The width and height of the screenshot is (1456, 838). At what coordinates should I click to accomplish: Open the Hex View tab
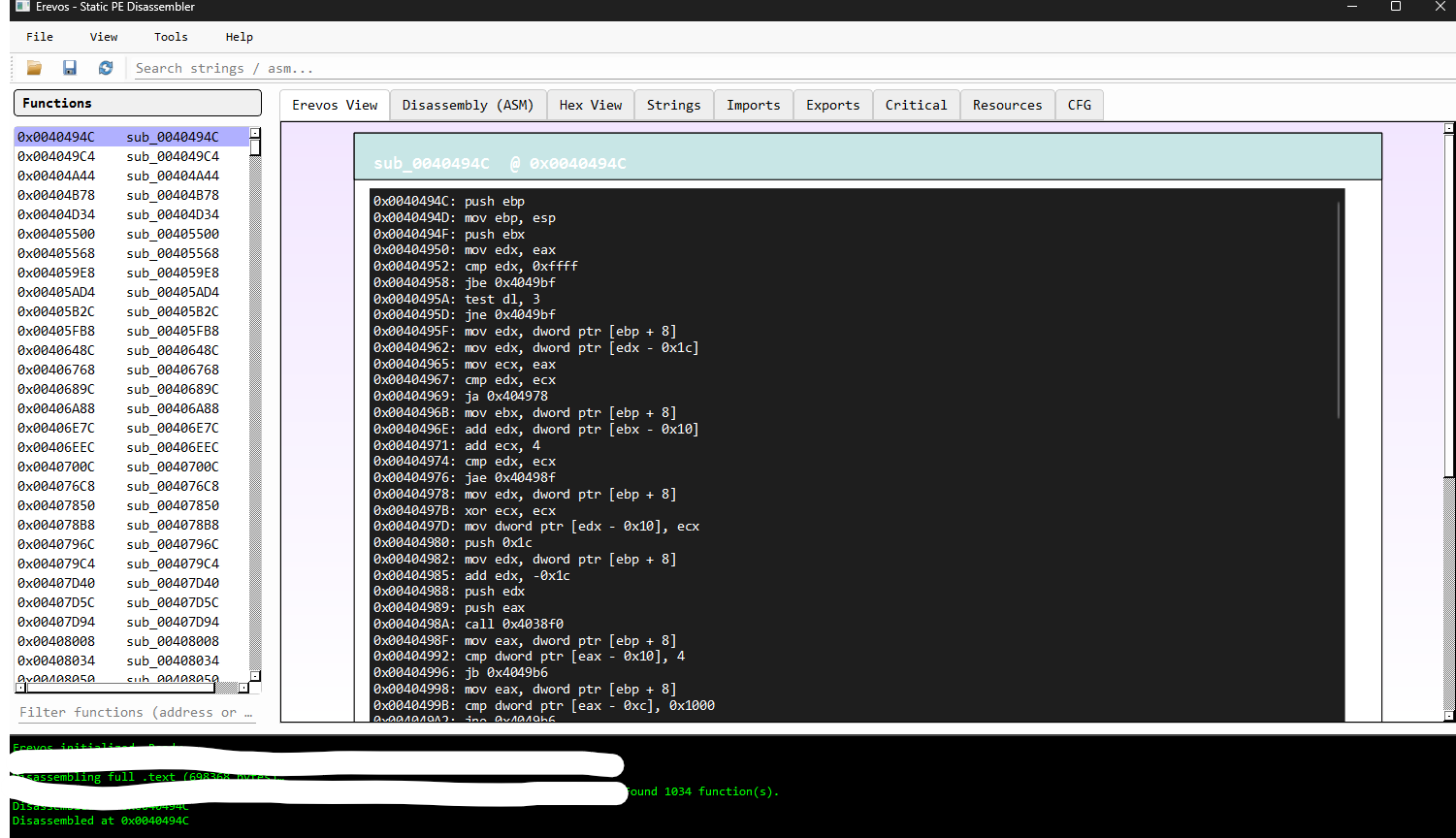tap(591, 105)
